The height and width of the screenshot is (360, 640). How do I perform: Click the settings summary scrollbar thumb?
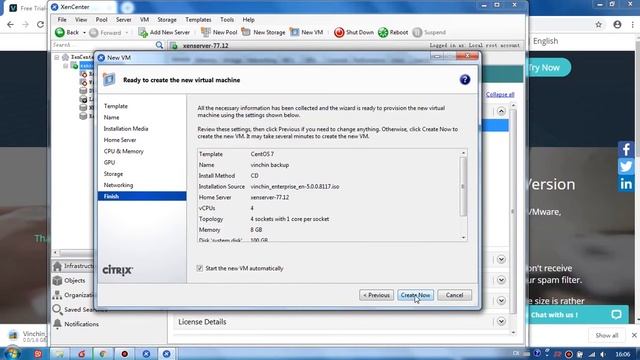tap(463, 187)
